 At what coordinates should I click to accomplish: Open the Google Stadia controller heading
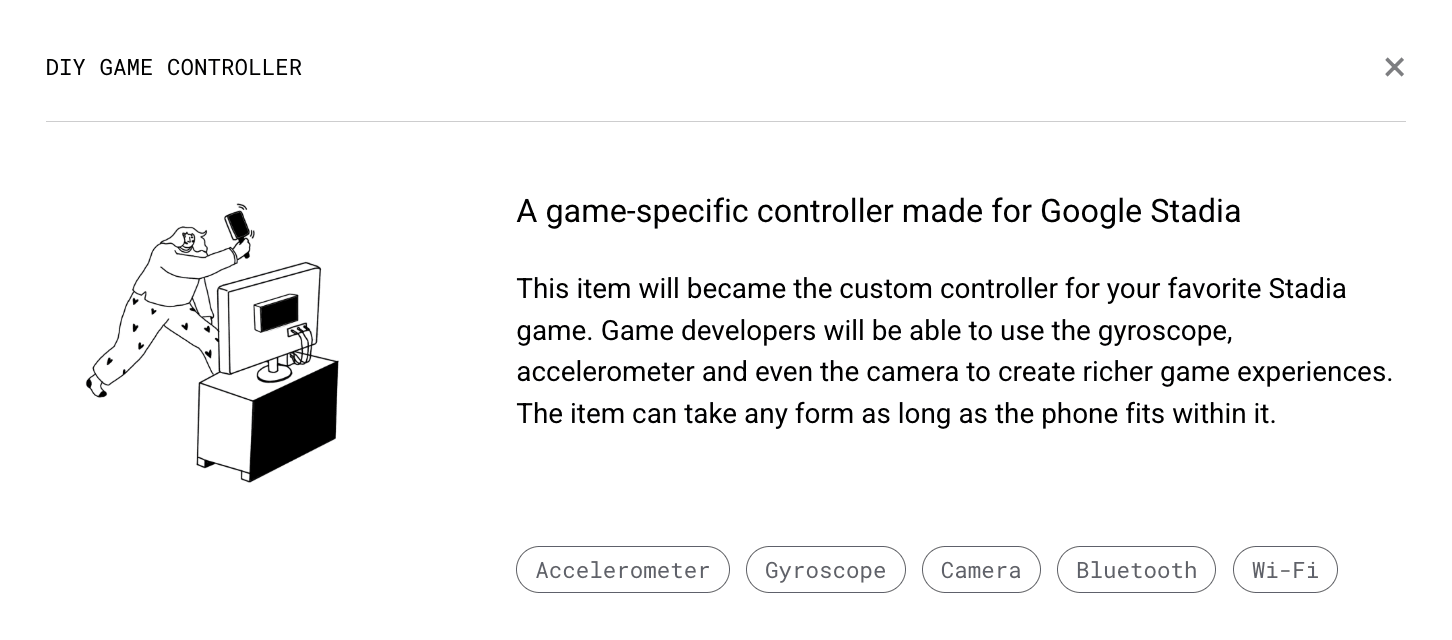pyautogui.click(x=878, y=211)
